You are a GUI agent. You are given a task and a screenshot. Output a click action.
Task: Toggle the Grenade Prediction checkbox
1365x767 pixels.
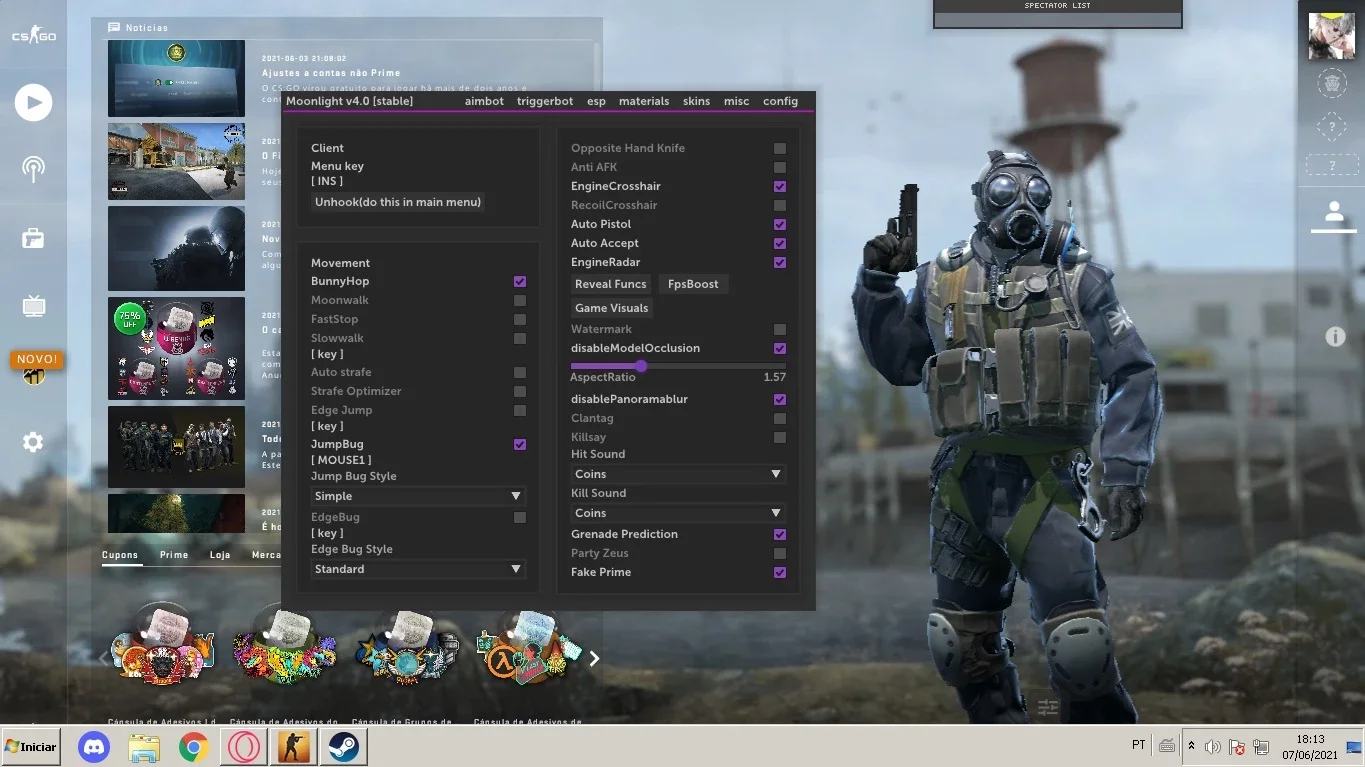(x=780, y=535)
